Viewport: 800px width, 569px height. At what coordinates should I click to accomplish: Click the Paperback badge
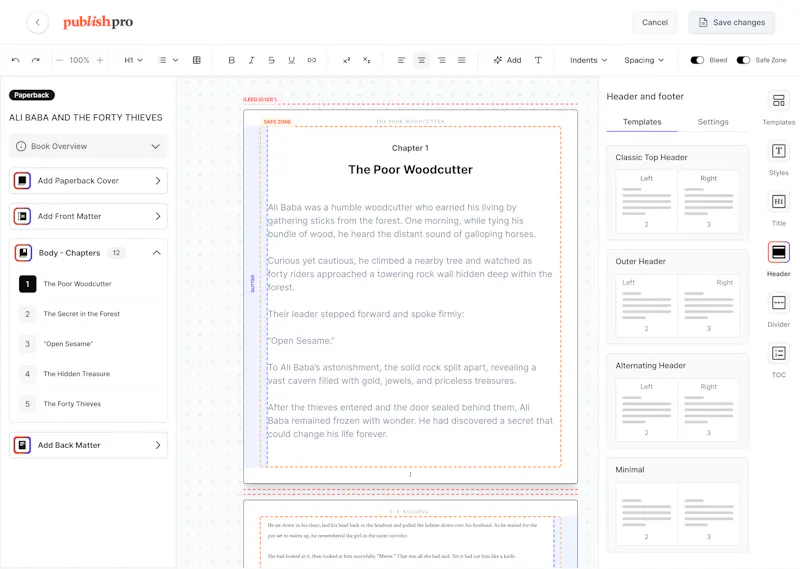[32, 95]
